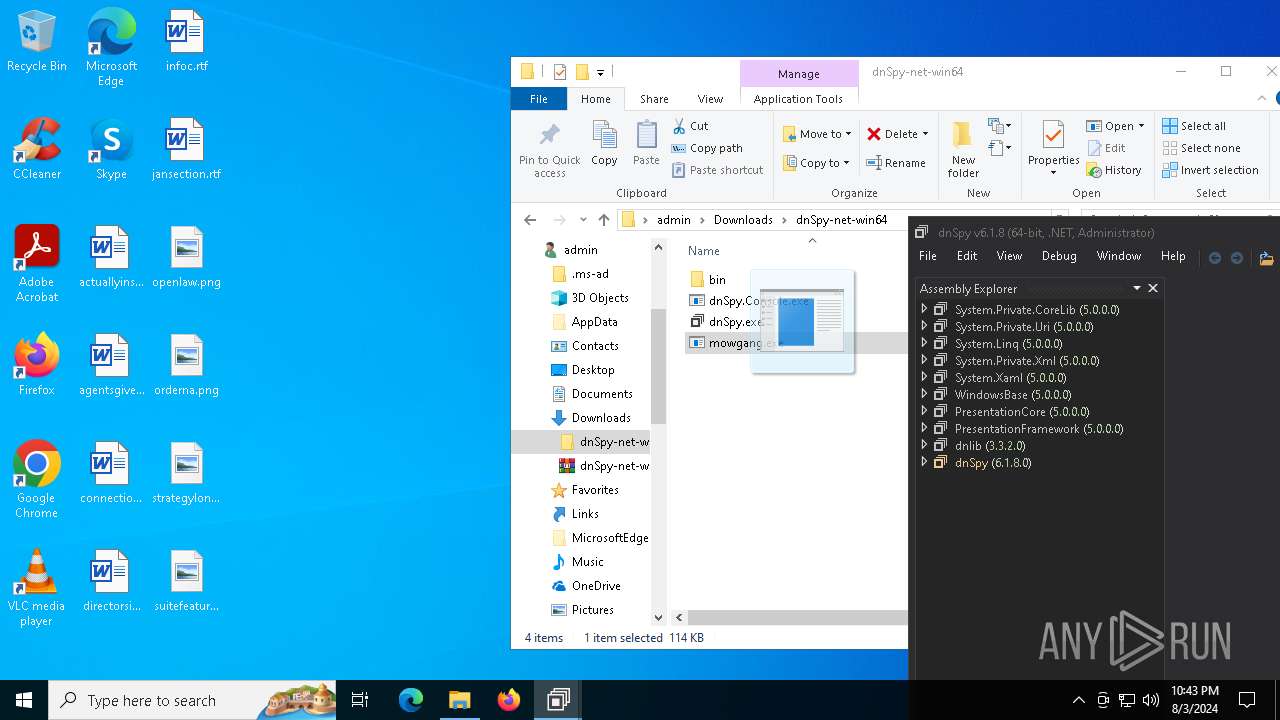
Task: Click the Up one level arrow
Action: click(x=603, y=220)
